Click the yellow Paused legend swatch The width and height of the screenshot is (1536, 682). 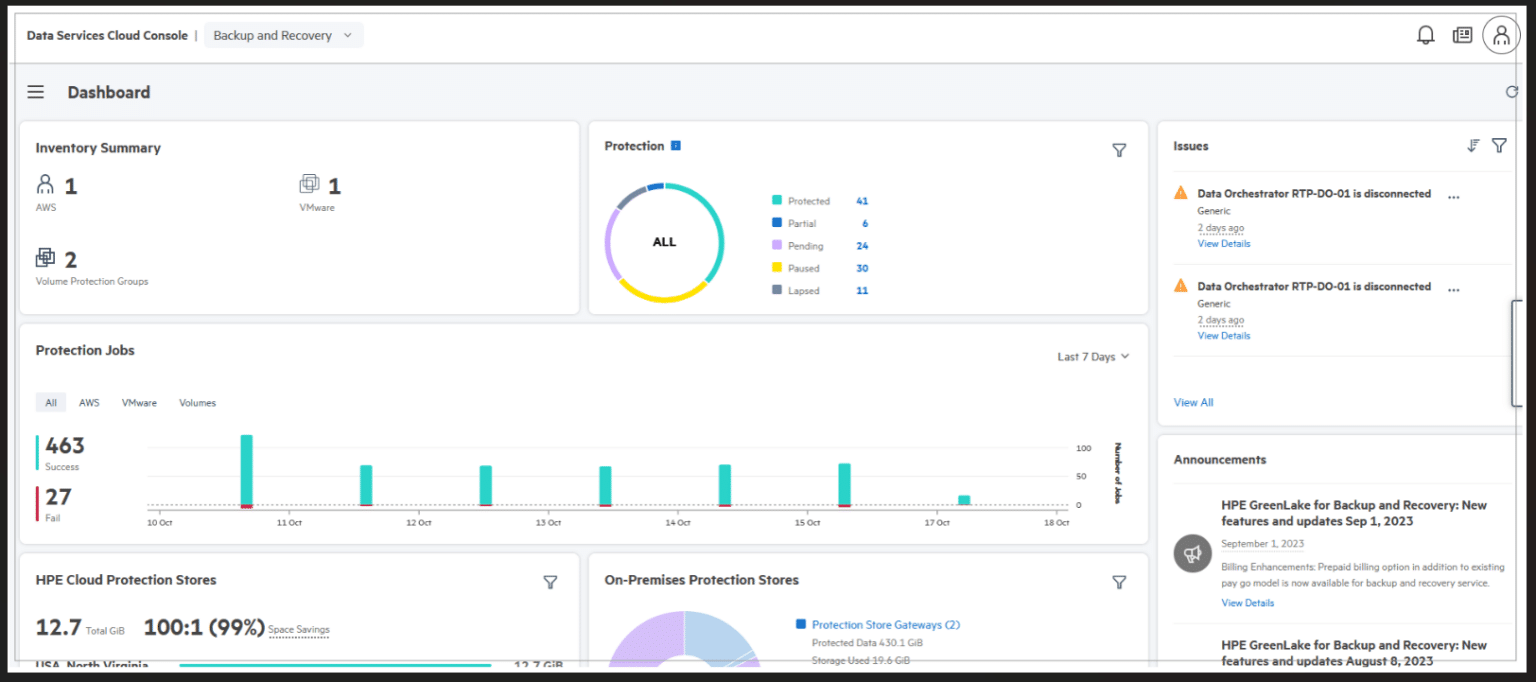pos(777,268)
